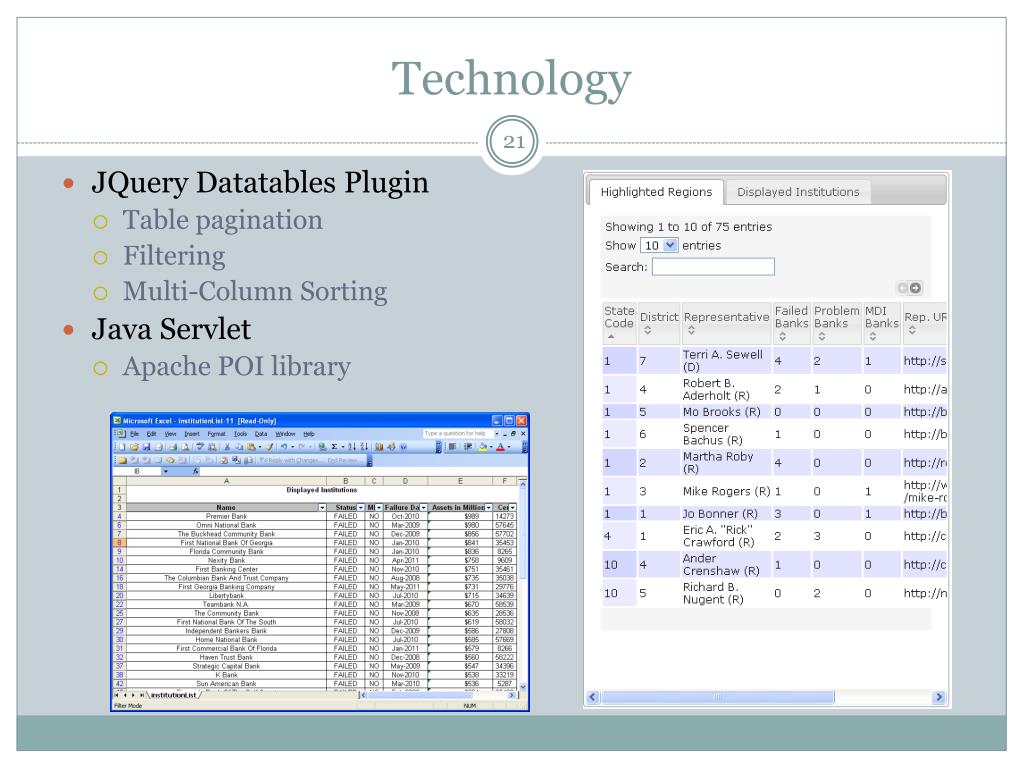Viewport: 1024px width, 768px height.
Task: Click the Save disk icon in Excel
Action: [x=146, y=447]
